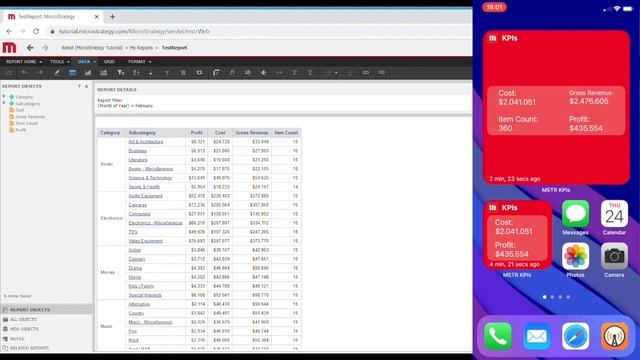Screen dimensions: 640x360
Task: Click the filter funnel toolbar icon
Action: 120,73
